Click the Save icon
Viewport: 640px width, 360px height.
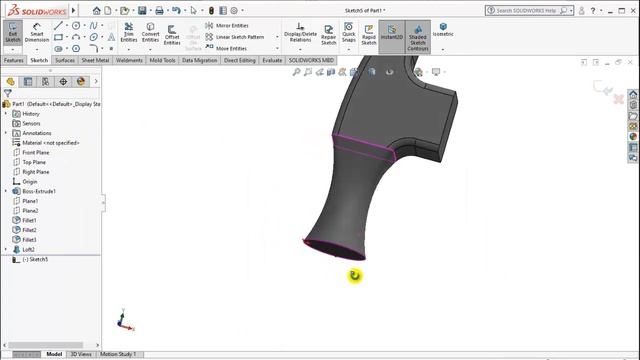click(142, 11)
